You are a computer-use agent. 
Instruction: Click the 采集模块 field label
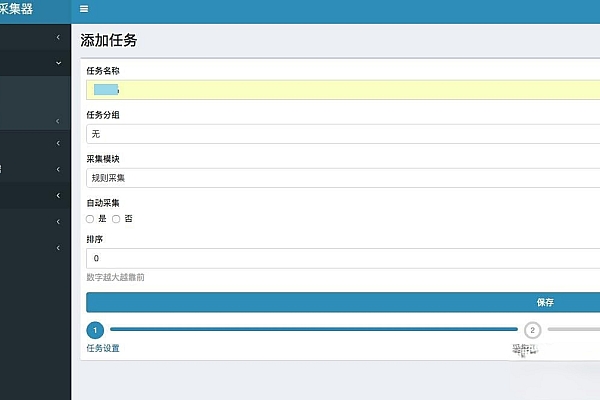(103, 159)
